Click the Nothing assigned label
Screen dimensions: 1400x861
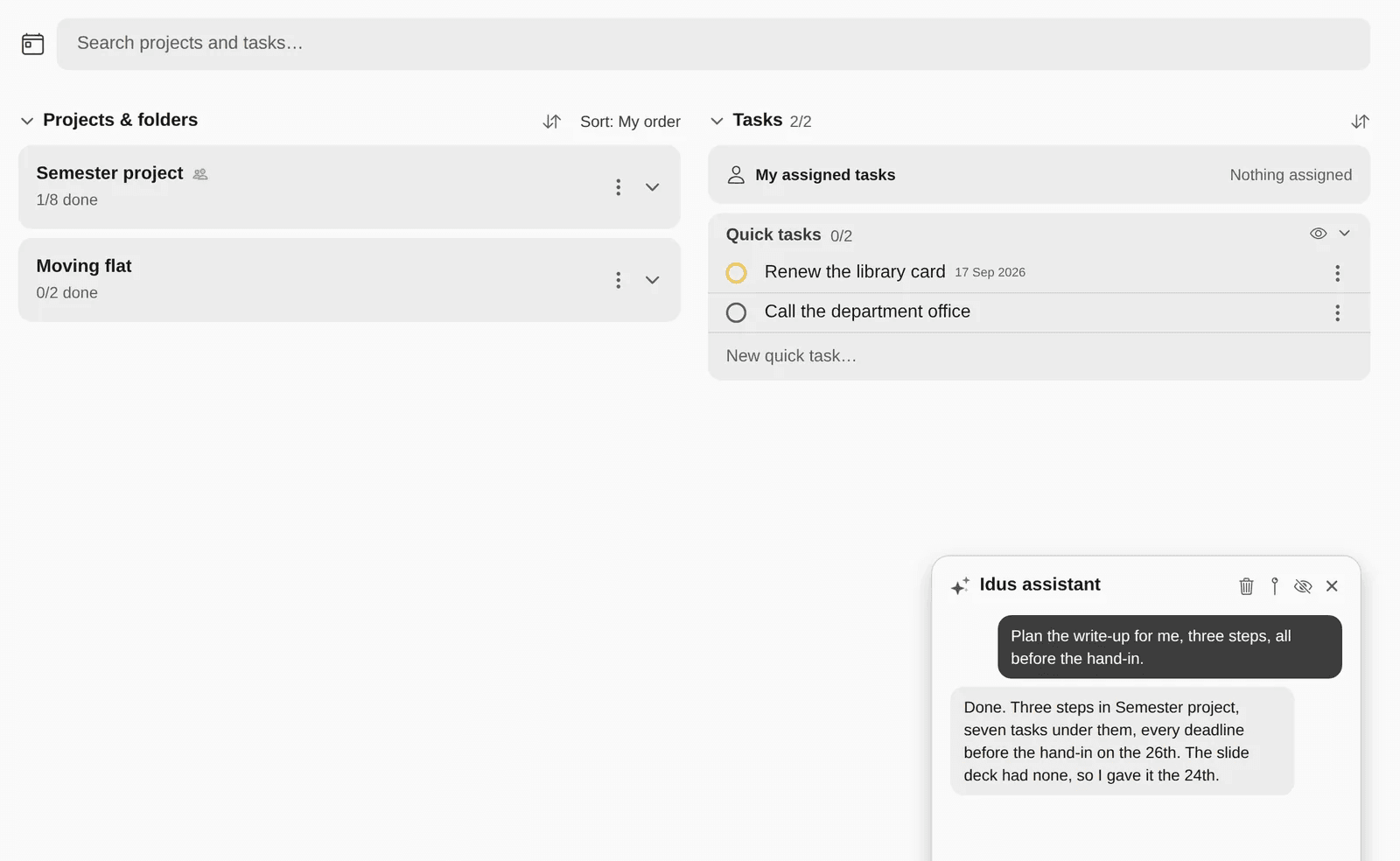click(1291, 175)
